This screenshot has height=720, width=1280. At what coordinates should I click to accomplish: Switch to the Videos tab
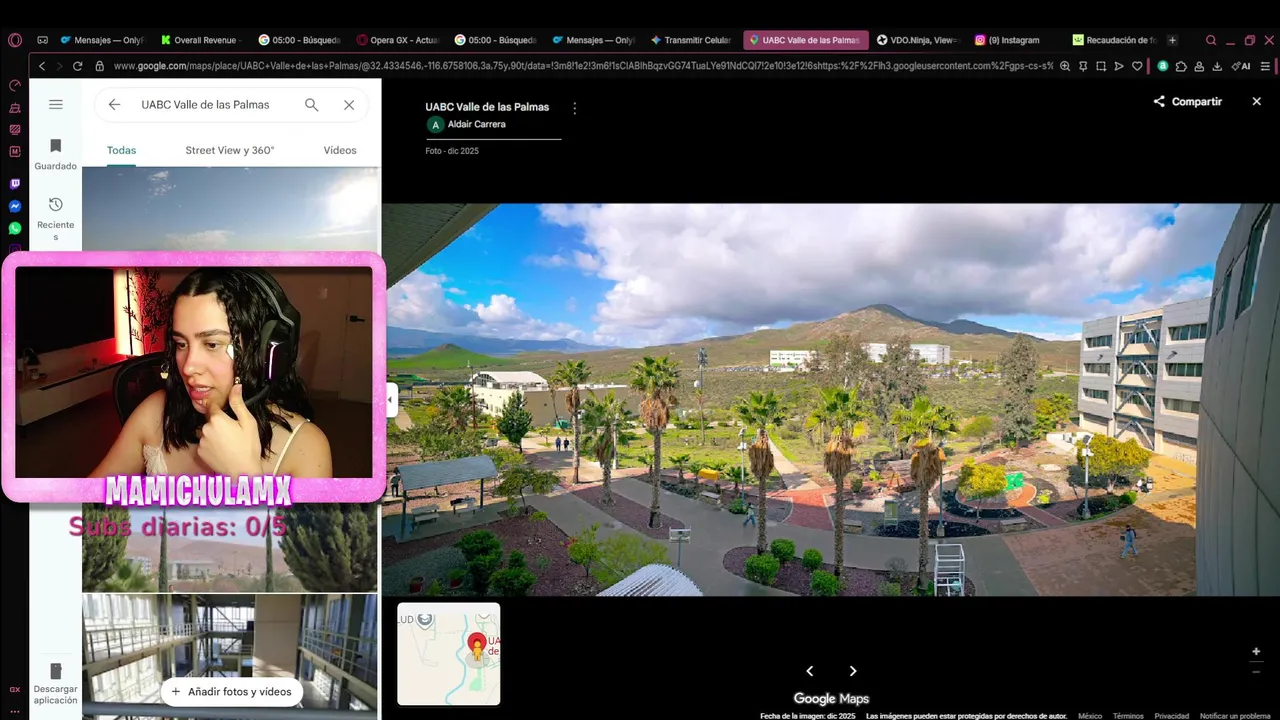[x=340, y=150]
